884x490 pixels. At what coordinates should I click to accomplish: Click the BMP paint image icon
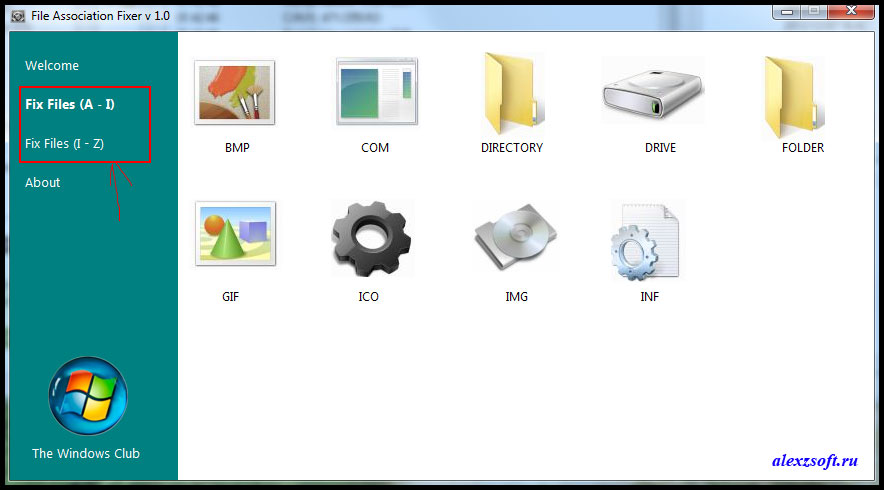(235, 92)
